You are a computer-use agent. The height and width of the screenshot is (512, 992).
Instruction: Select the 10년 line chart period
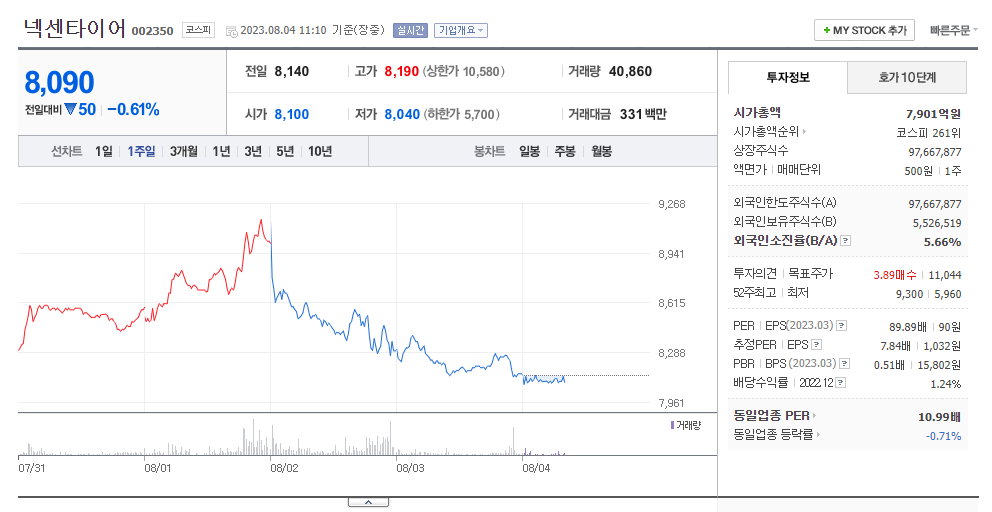[x=319, y=151]
